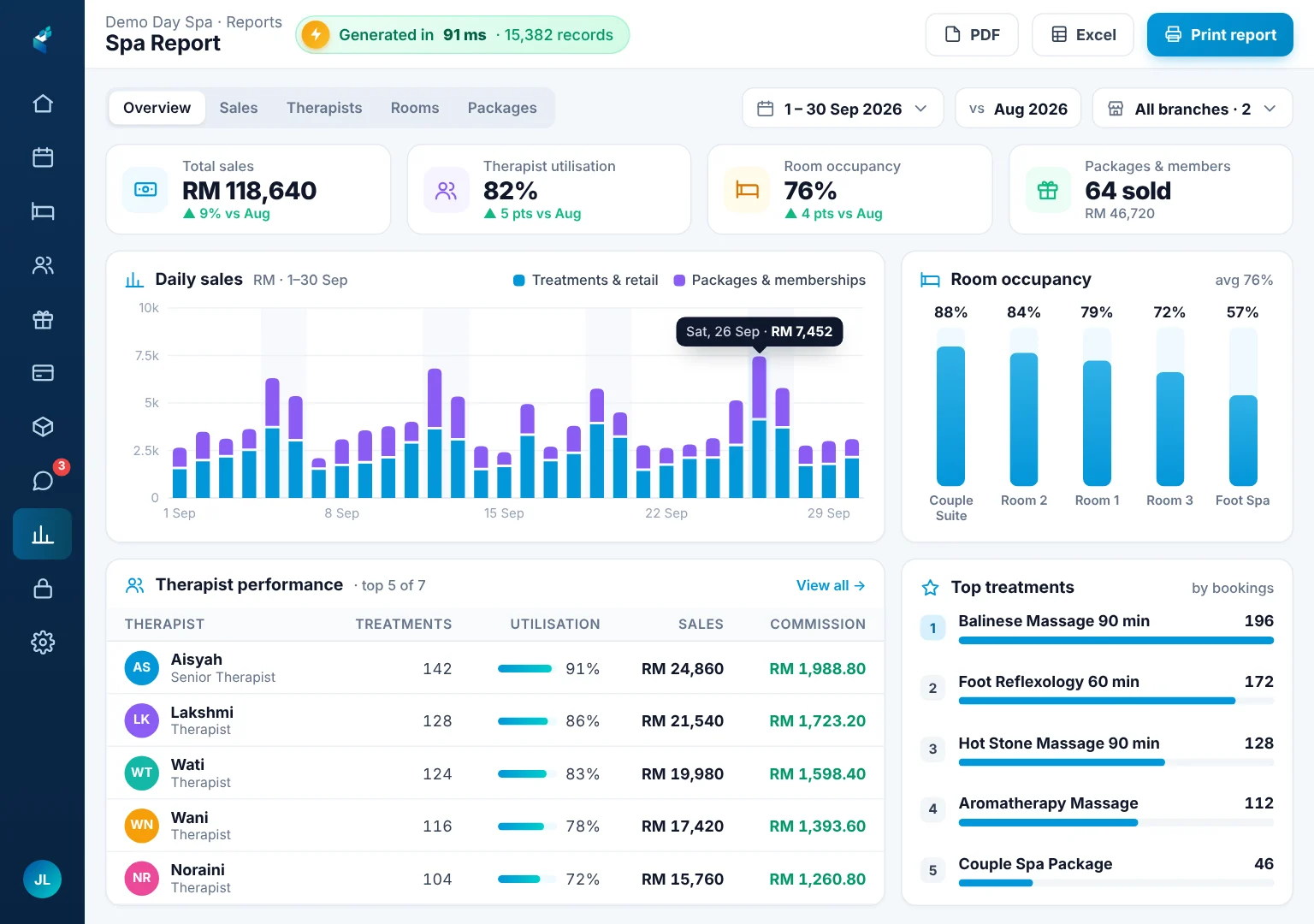The width and height of the screenshot is (1314, 924).
Task: Click the Balinese Massage 90 min bookings bar
Action: [1116, 640]
